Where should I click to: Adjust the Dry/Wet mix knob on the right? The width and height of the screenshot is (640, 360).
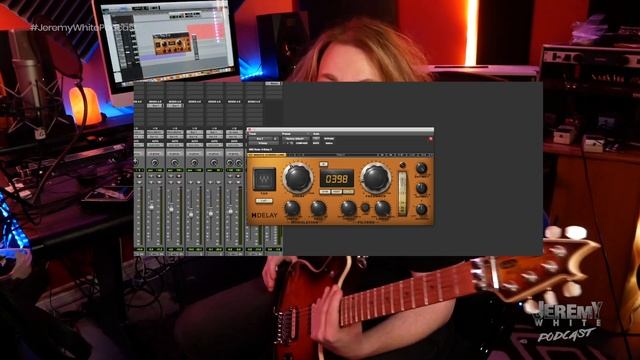click(421, 188)
